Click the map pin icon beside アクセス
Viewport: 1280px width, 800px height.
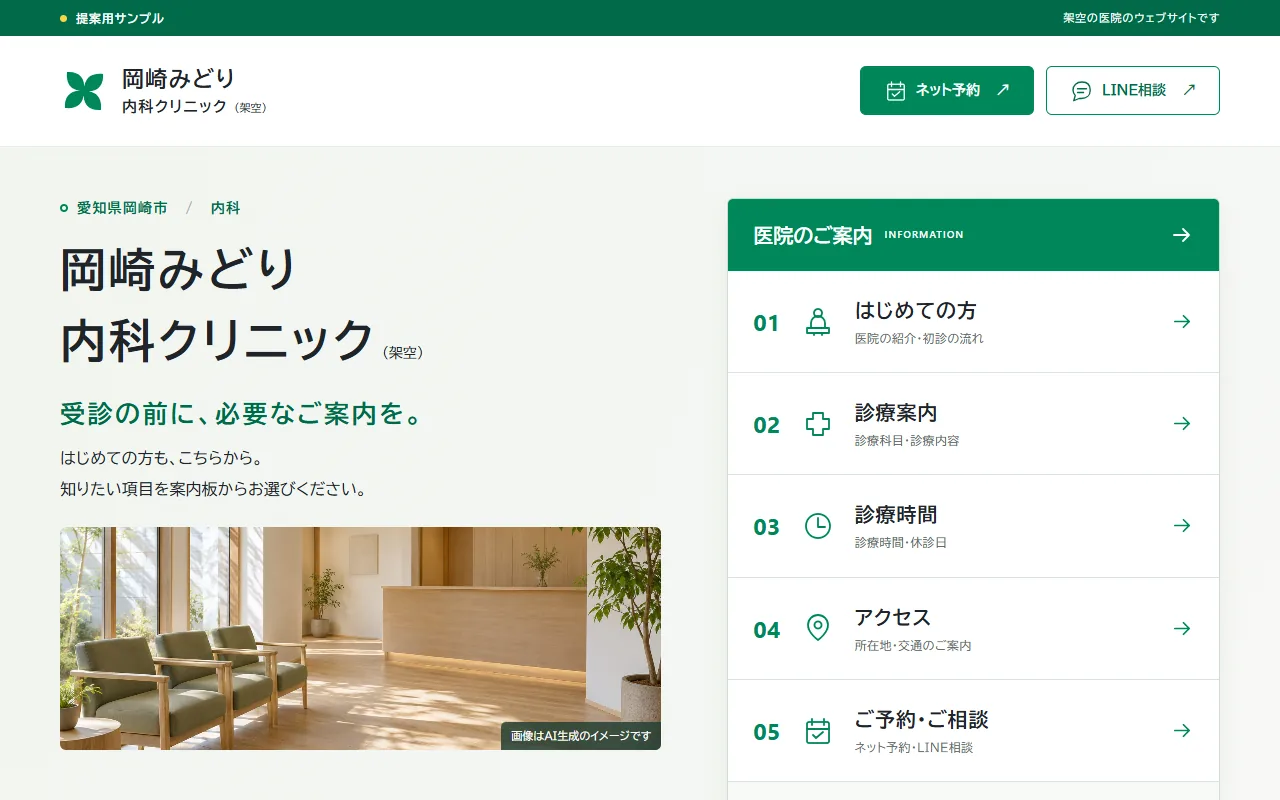(x=818, y=628)
